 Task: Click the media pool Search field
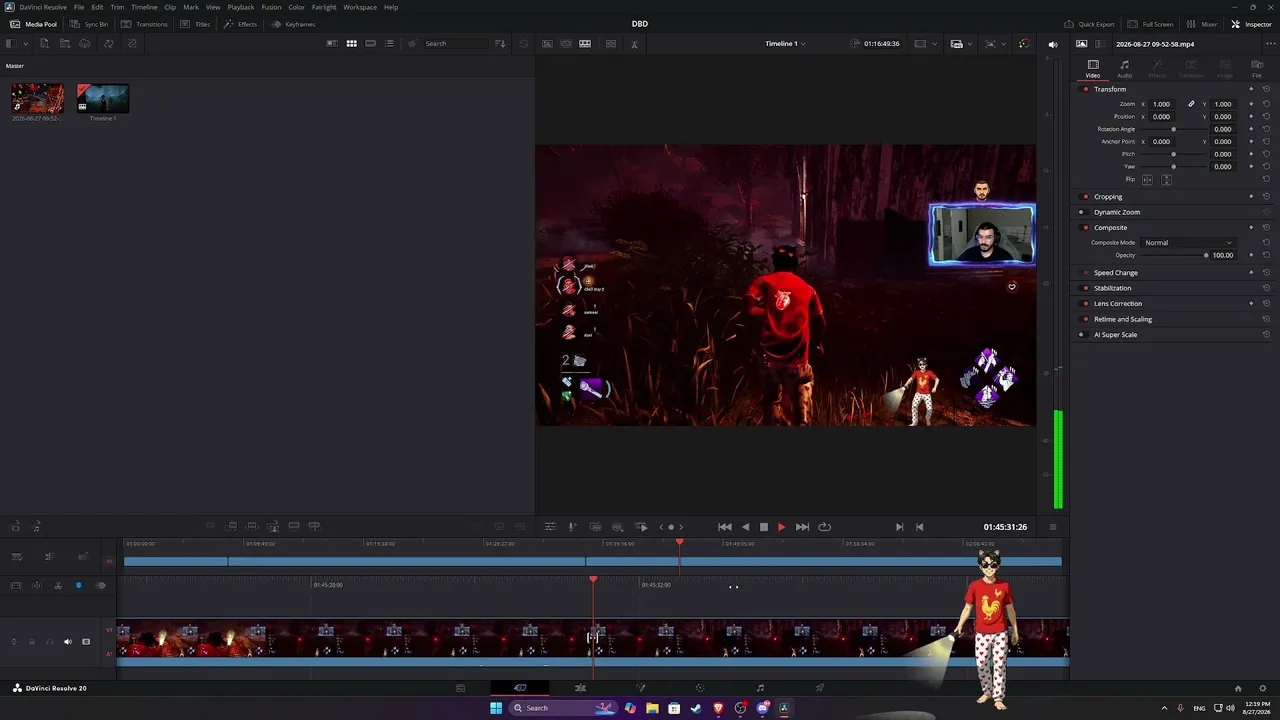coord(455,44)
